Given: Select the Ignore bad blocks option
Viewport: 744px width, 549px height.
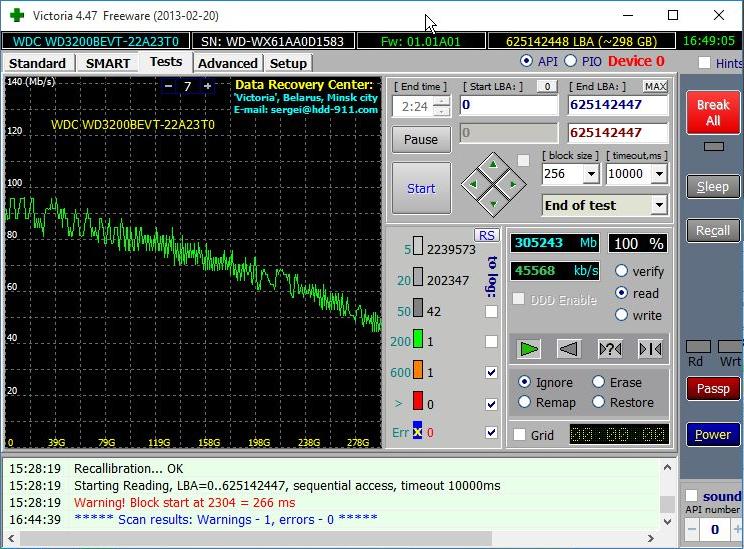Looking at the screenshot, I should point(524,382).
